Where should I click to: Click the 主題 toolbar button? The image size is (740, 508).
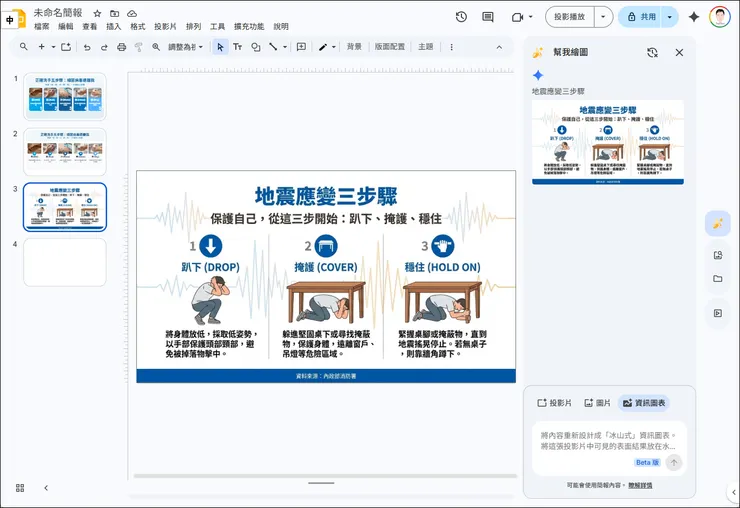tap(425, 47)
